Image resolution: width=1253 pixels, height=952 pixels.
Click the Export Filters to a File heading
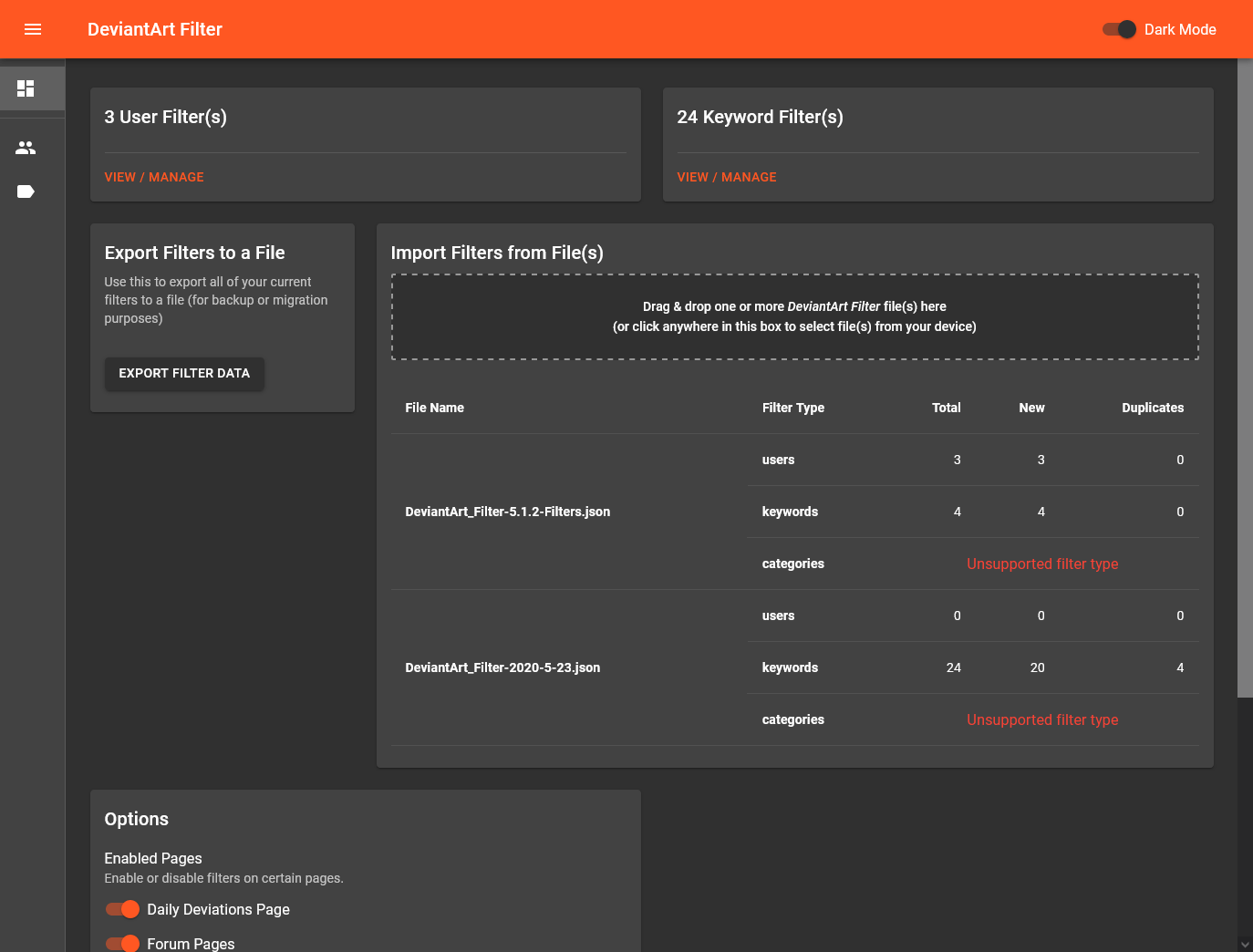[195, 253]
